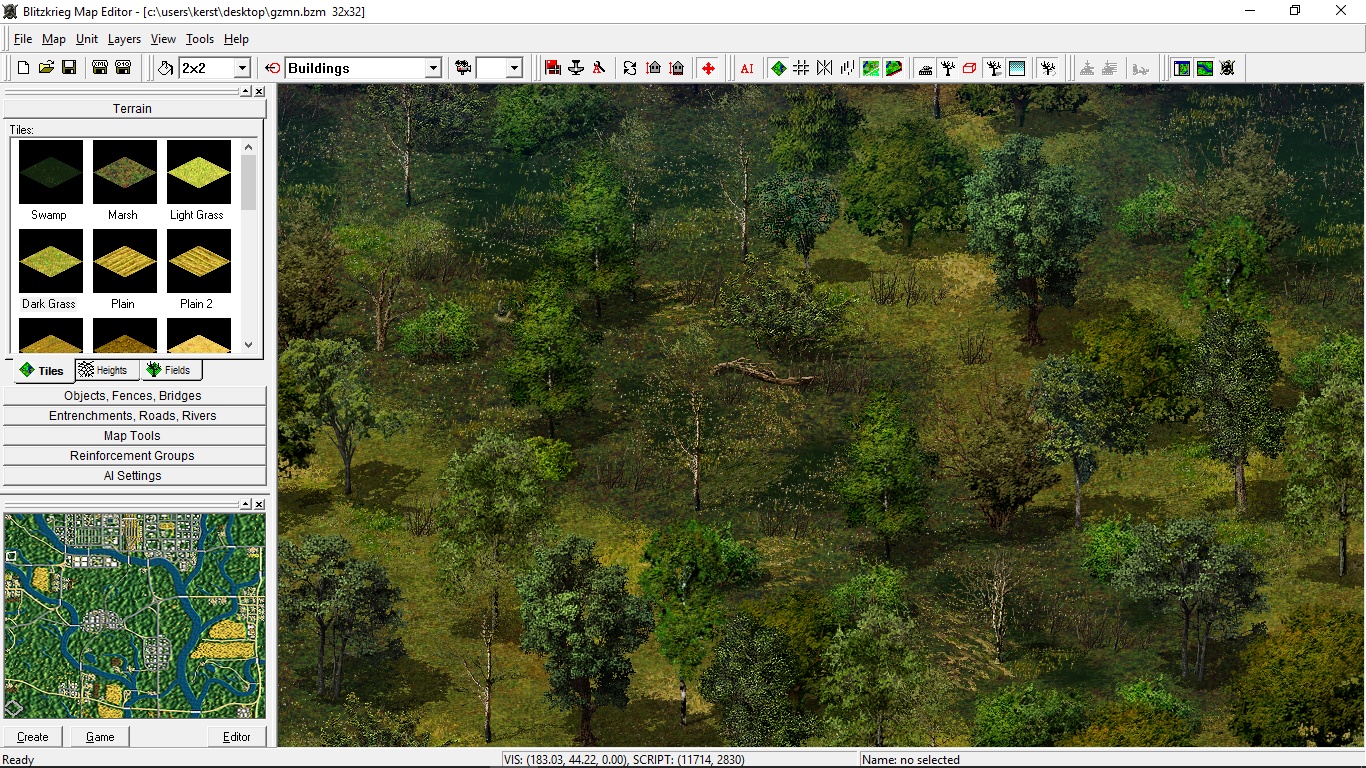Open the File menu
This screenshot has width=1366, height=768.
[23, 39]
